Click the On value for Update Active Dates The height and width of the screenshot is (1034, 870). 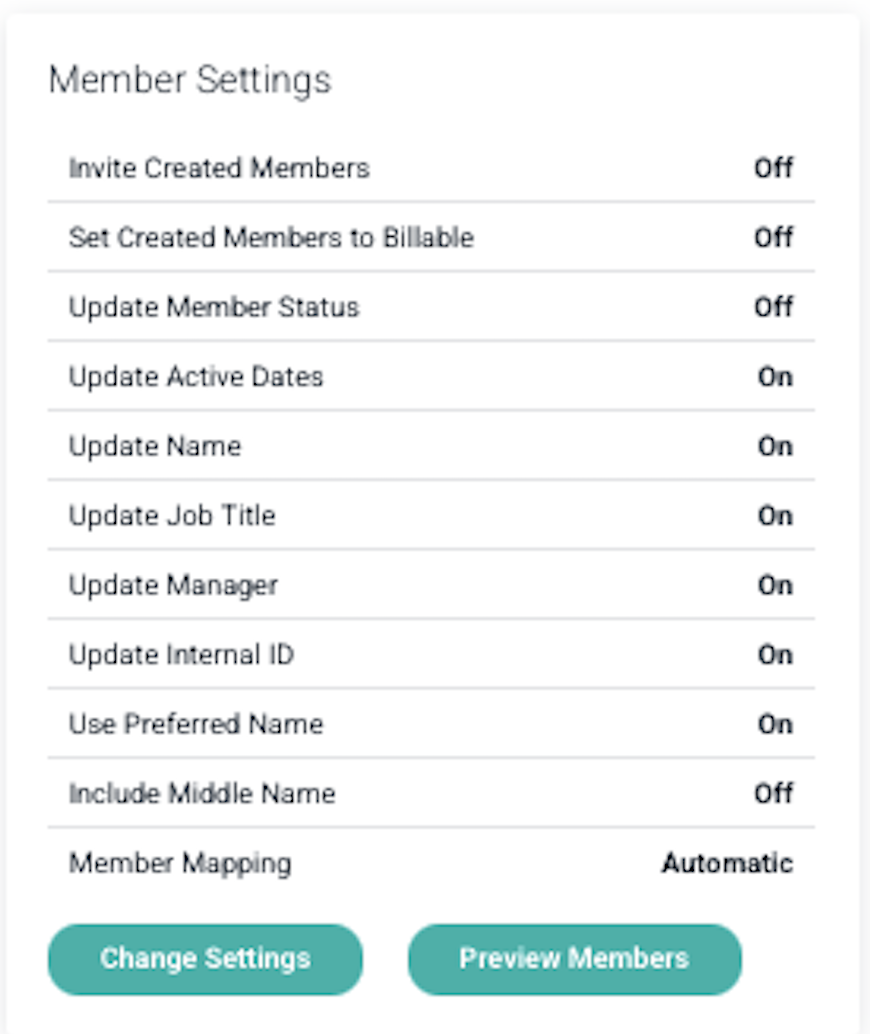(775, 377)
